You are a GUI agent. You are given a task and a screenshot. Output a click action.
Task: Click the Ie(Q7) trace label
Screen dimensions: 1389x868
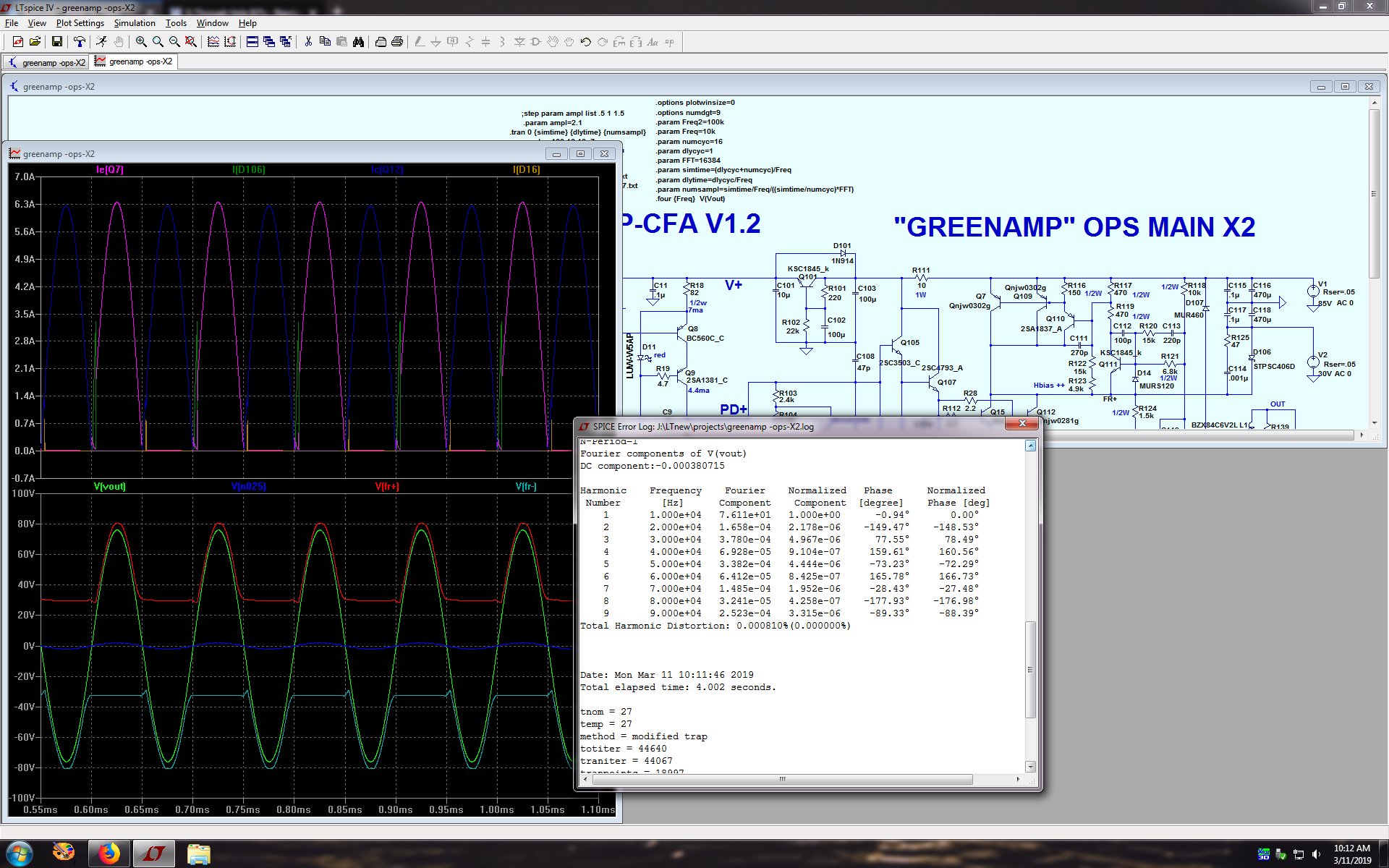tap(110, 170)
